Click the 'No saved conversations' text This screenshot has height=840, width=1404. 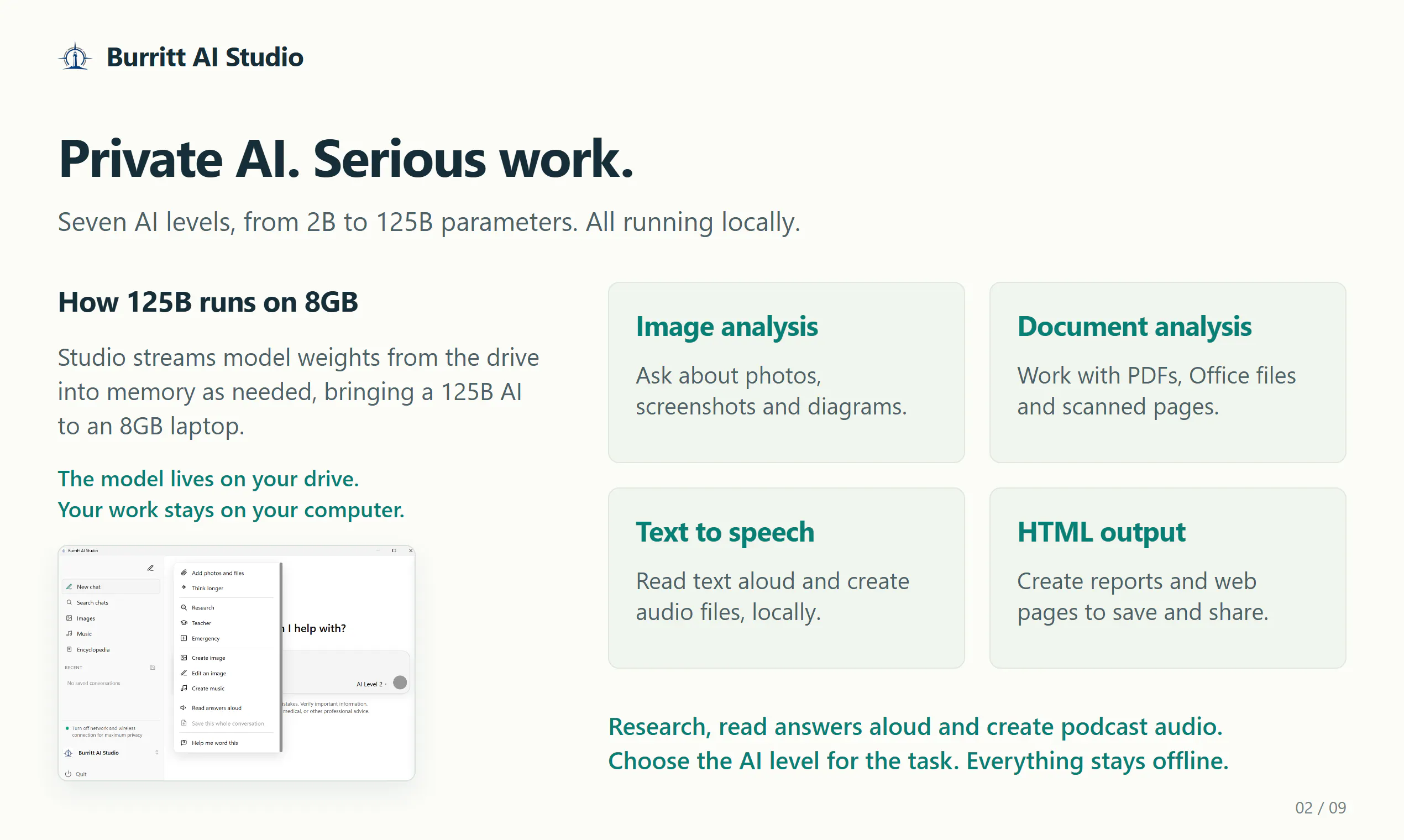coord(93,683)
